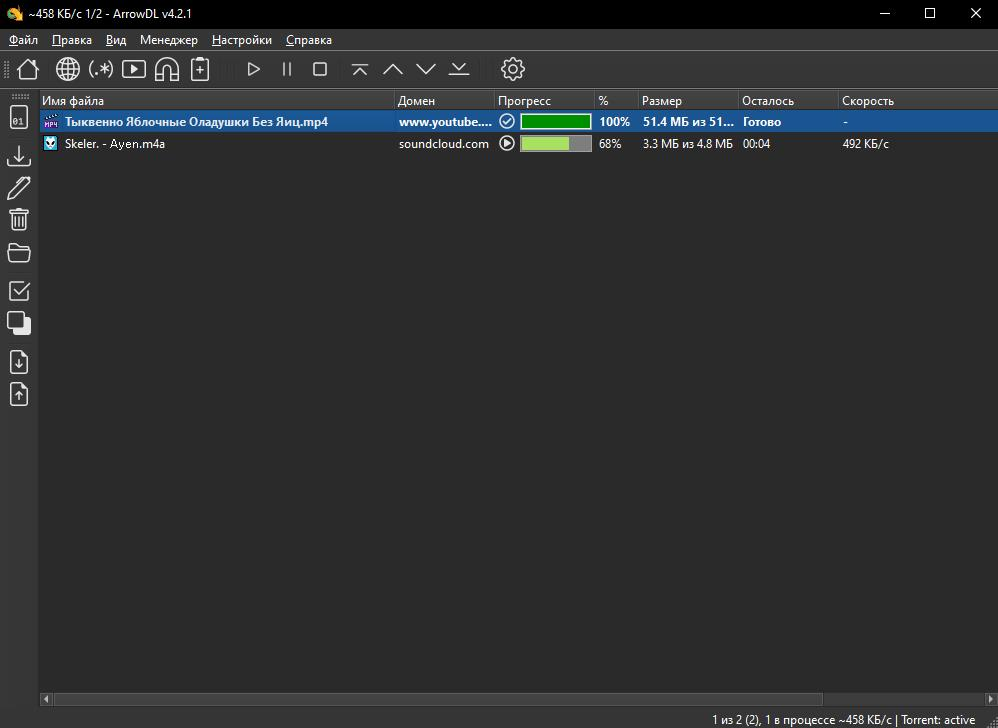Open the video stream download tool
The image size is (998, 728).
tap(134, 69)
